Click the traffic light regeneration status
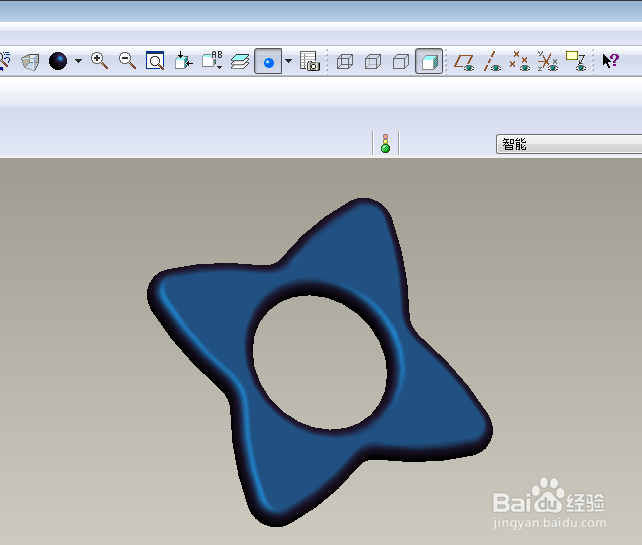Screen dimensions: 642x545 click(385, 143)
